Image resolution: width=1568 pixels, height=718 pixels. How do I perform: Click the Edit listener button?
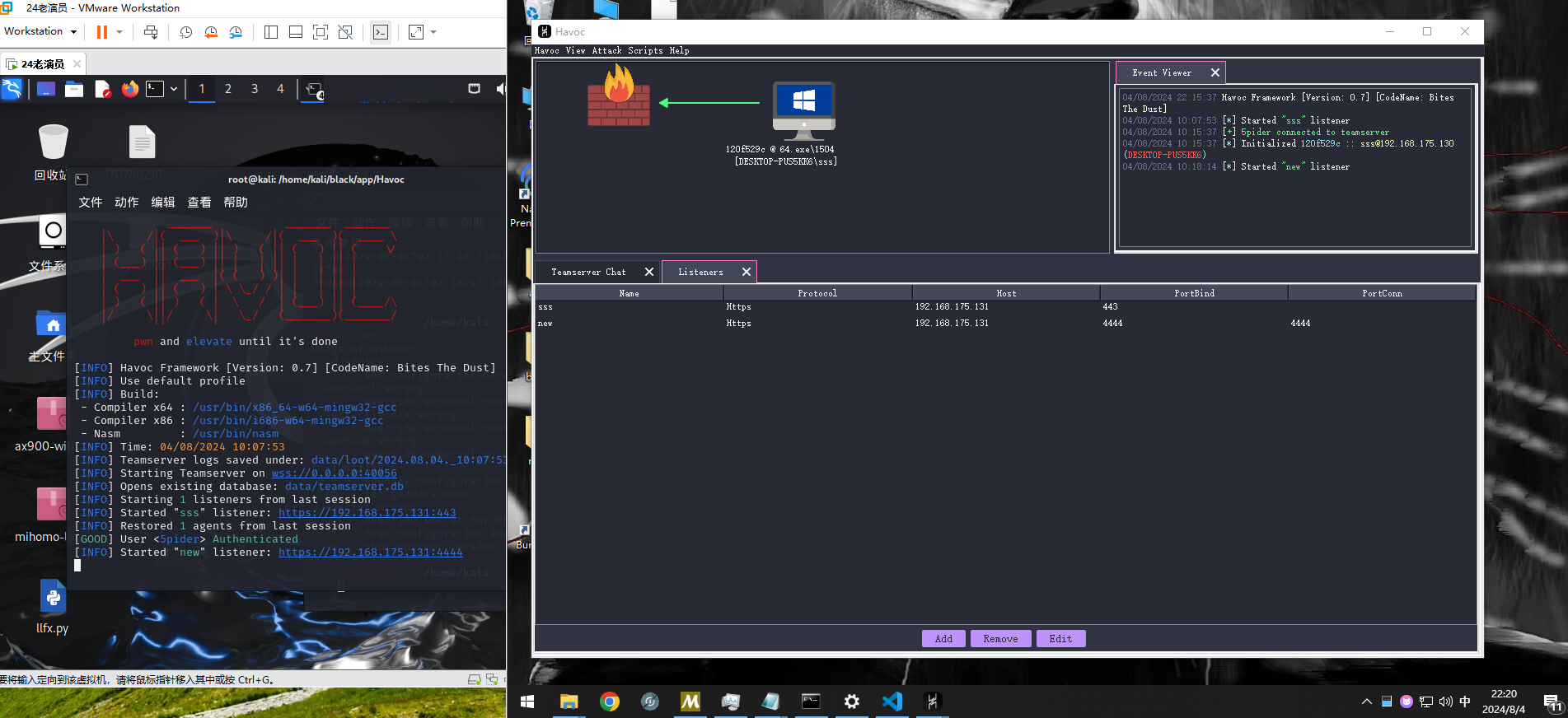(1060, 639)
